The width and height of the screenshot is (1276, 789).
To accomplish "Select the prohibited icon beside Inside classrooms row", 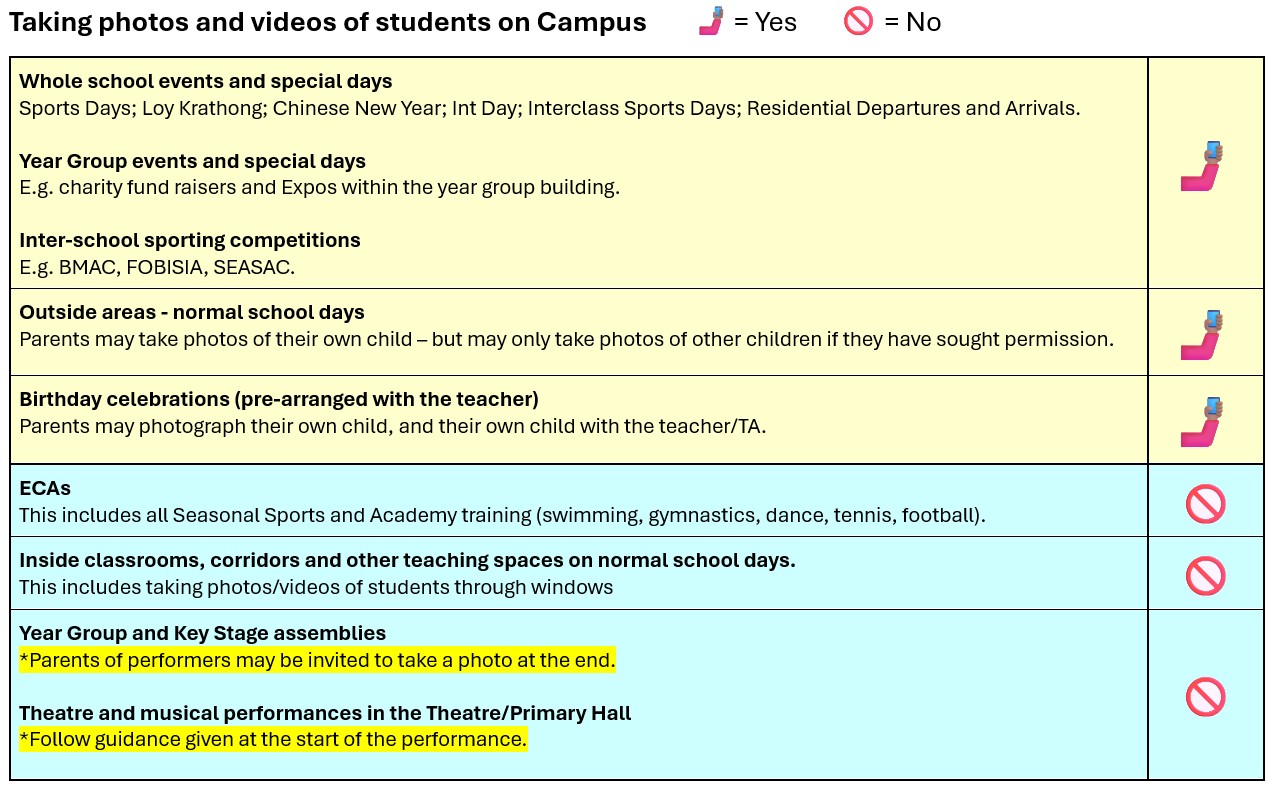I will click(1205, 575).
